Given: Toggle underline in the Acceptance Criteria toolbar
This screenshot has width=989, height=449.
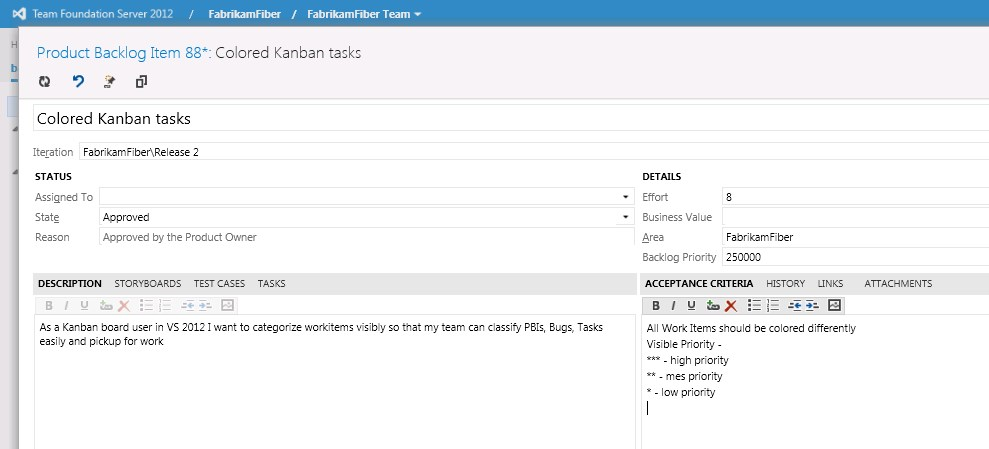Looking at the screenshot, I should tap(691, 306).
